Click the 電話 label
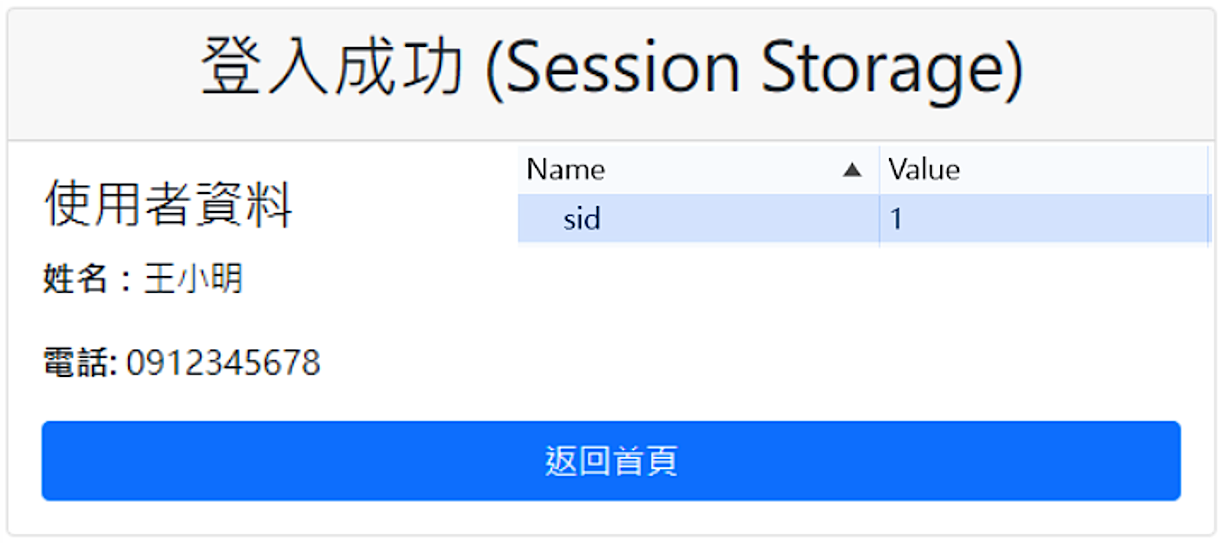 79,362
